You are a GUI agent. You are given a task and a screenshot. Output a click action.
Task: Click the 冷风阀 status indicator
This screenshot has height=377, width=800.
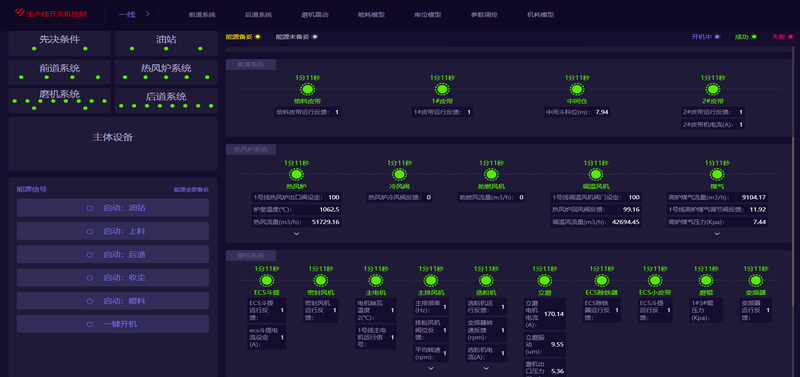point(399,174)
